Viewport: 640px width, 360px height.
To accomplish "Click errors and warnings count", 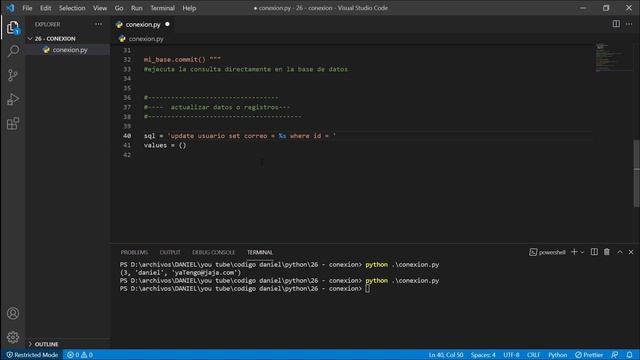I will 80,355.
